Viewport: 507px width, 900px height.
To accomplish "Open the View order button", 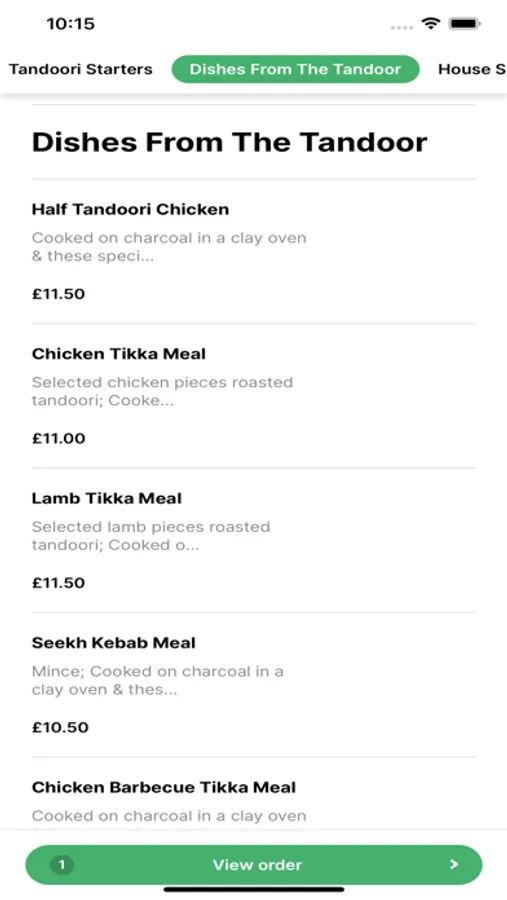I will pos(254,864).
